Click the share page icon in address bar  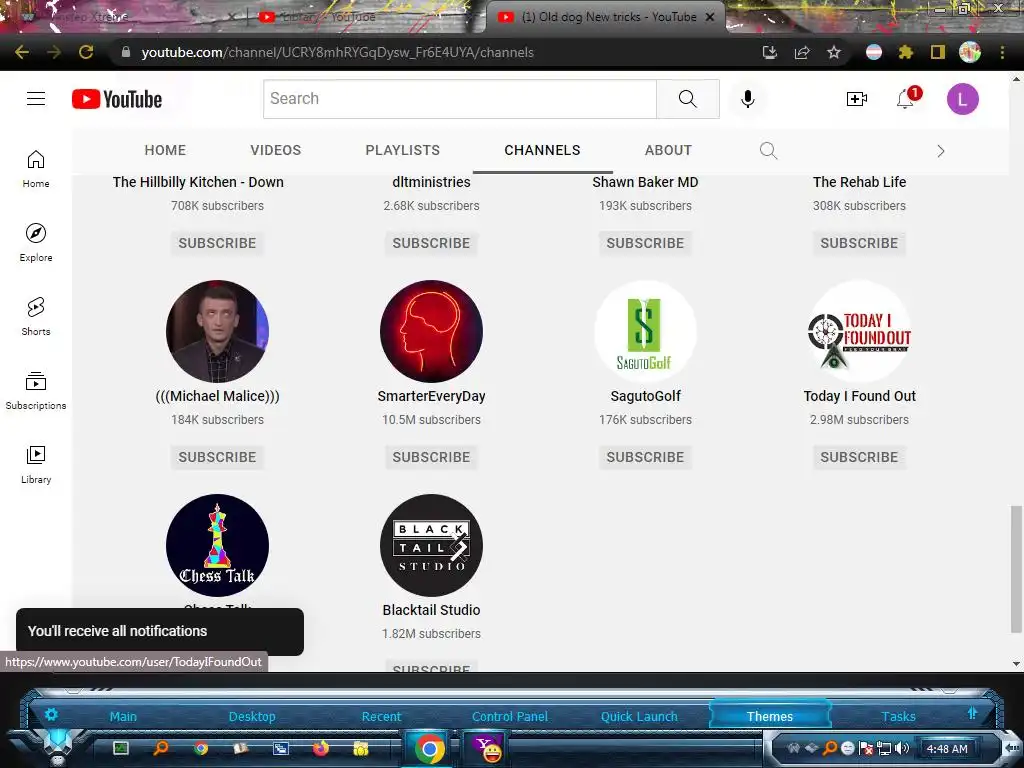coord(802,52)
